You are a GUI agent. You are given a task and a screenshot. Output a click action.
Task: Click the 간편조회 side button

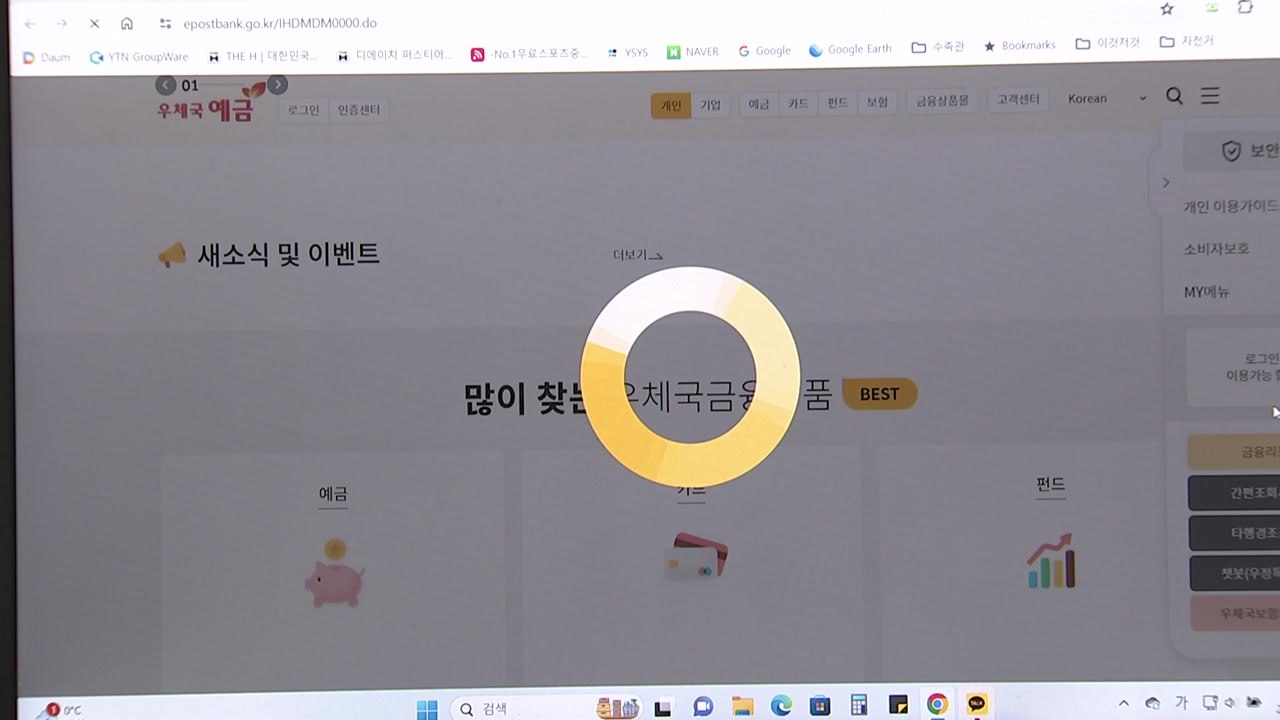click(x=1234, y=493)
